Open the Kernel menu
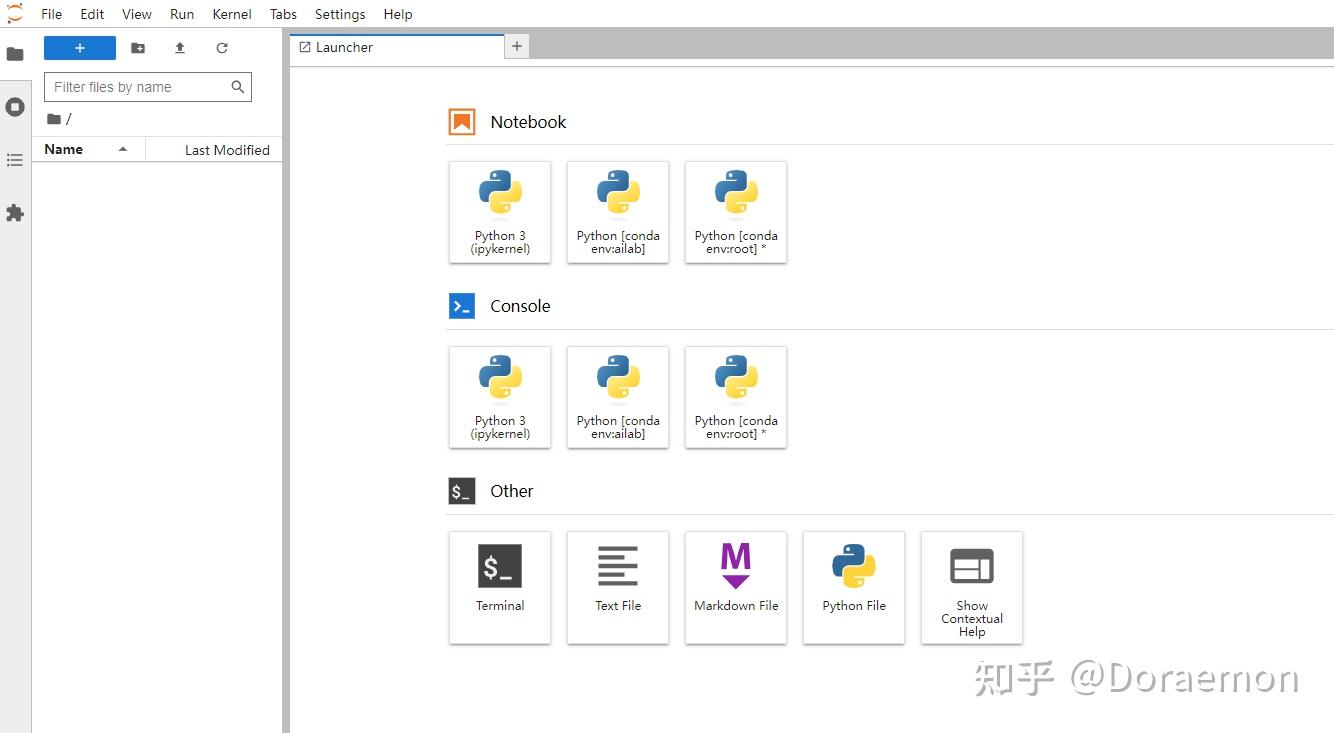 pyautogui.click(x=232, y=14)
